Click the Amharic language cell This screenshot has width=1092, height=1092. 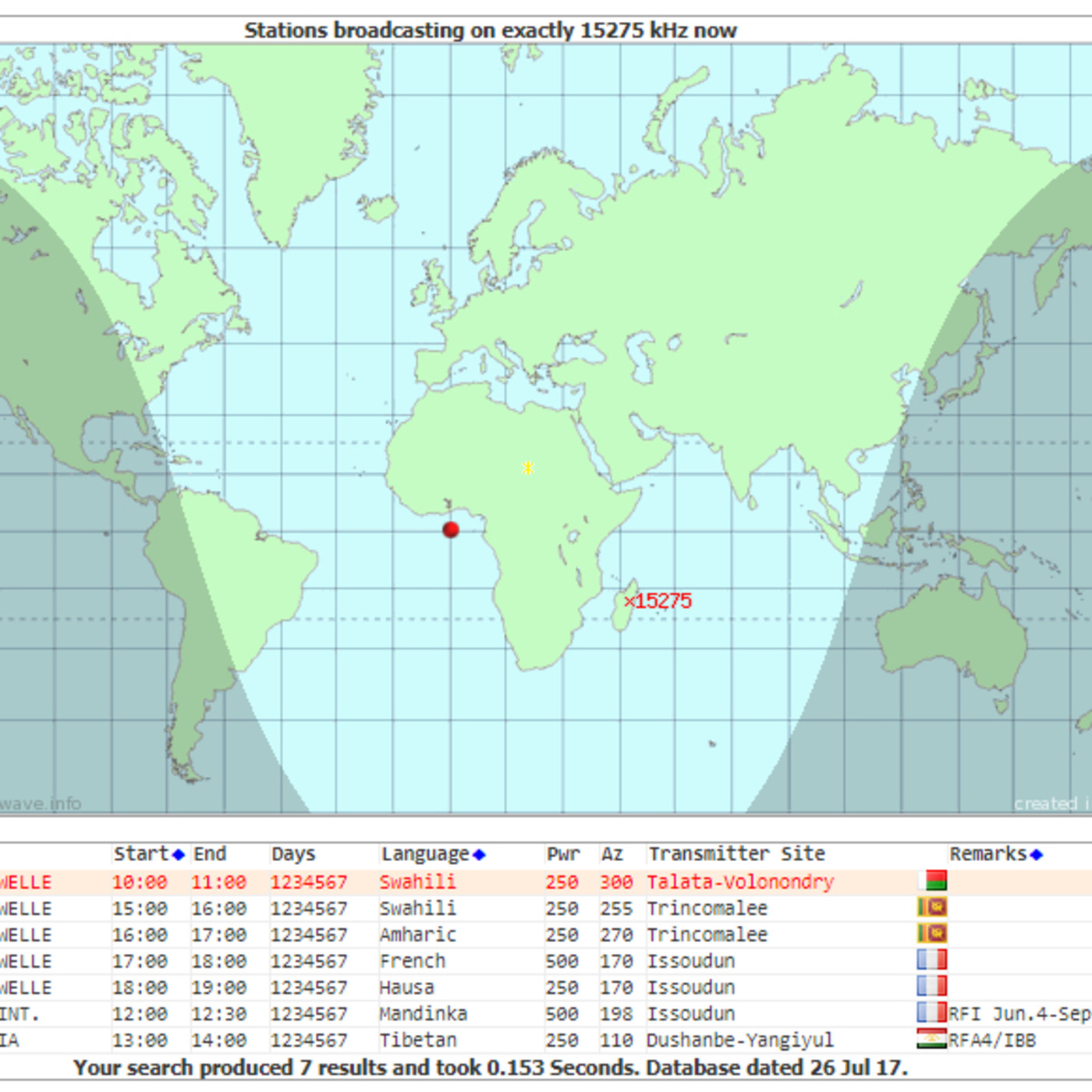417,934
